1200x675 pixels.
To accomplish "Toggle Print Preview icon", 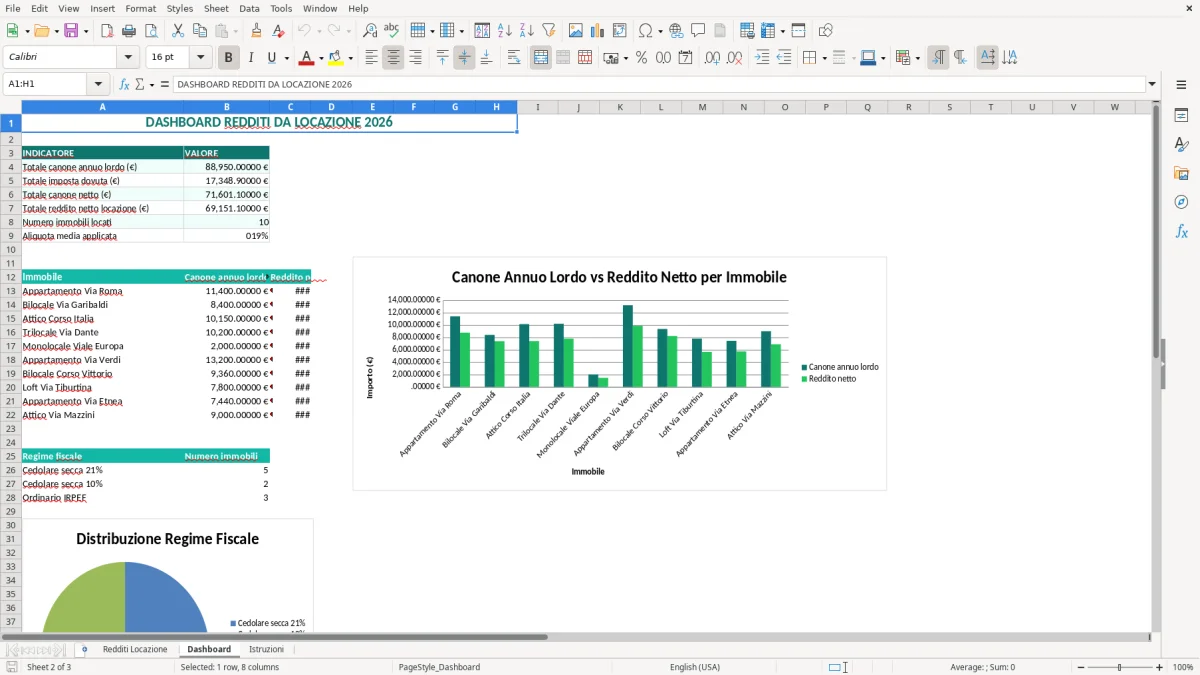I will coord(149,31).
